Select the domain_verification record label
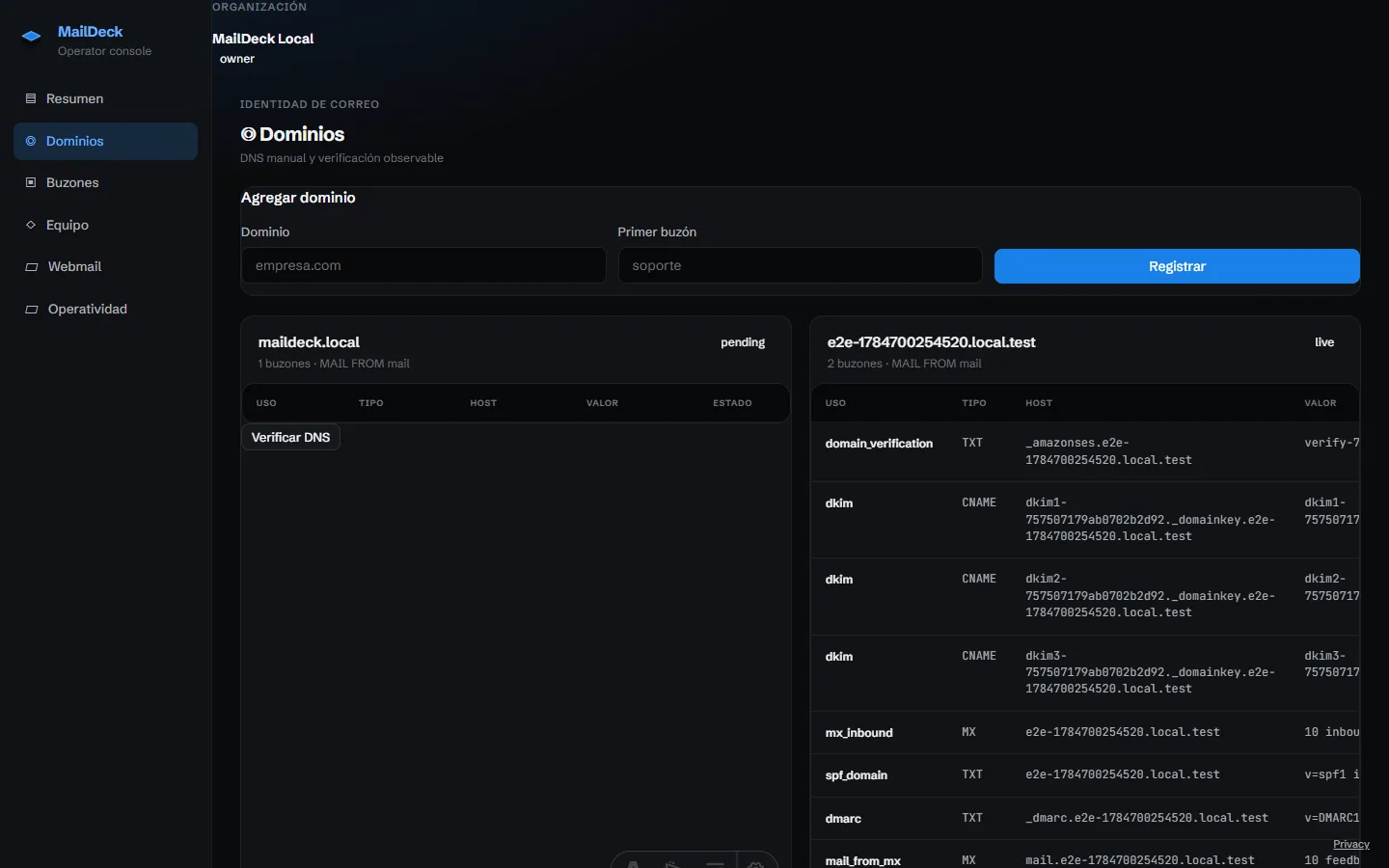 (x=879, y=444)
